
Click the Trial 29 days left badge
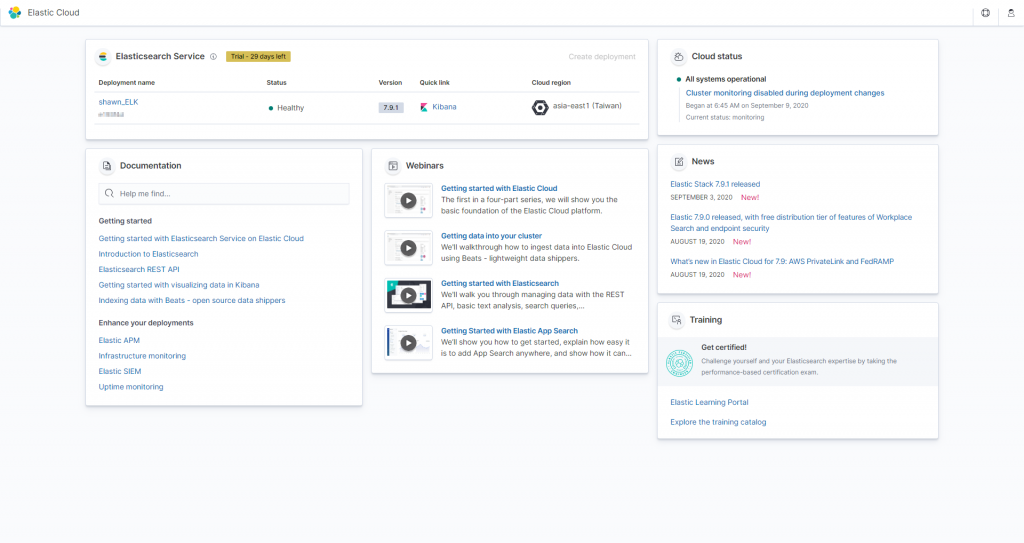tap(258, 57)
